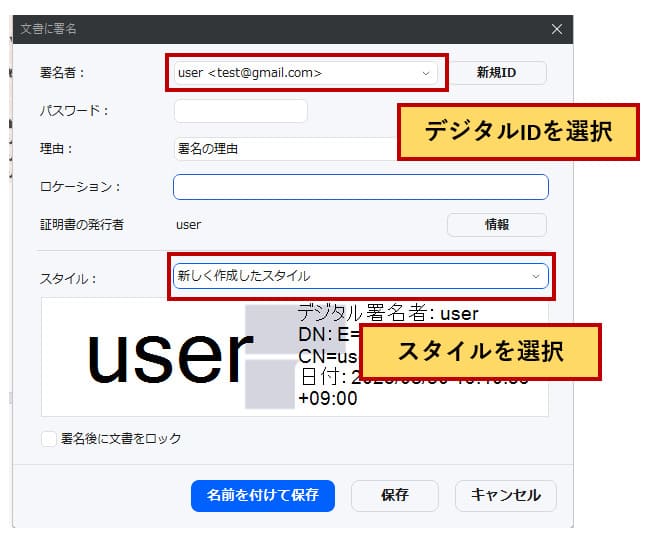654x538 pixels.
Task: Open certificate details with 情報 button
Action: click(x=496, y=225)
